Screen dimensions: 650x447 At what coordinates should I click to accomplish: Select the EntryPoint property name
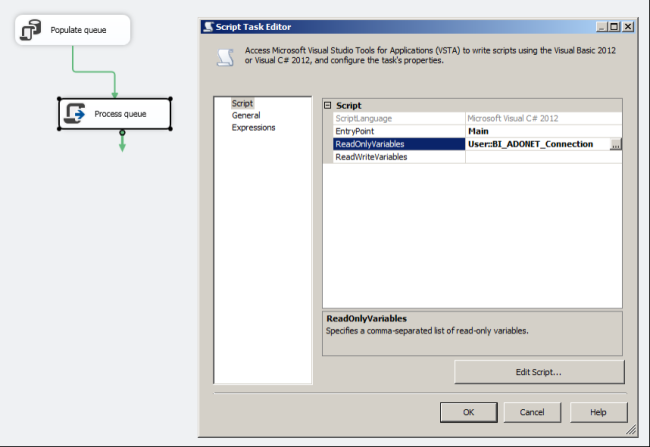(354, 131)
